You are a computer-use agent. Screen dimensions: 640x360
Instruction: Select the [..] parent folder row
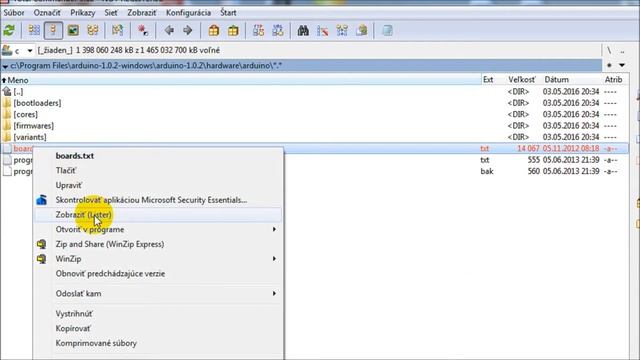click(314, 91)
